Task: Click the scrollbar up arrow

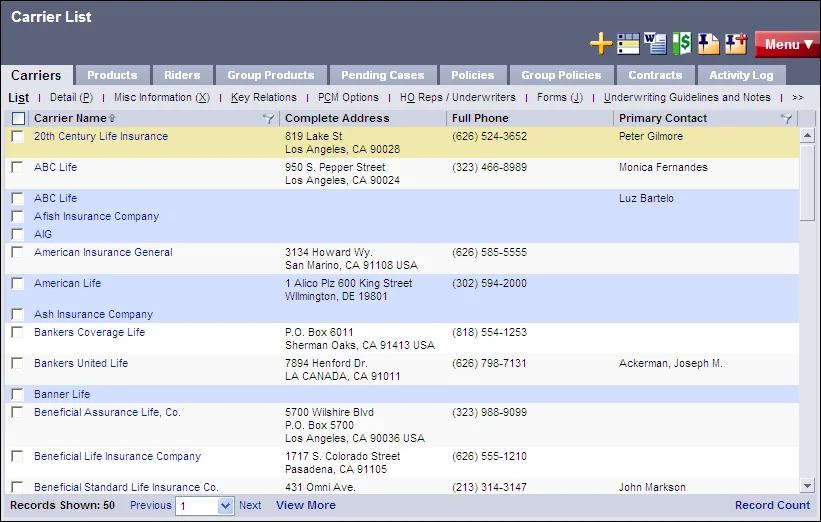Action: click(807, 136)
